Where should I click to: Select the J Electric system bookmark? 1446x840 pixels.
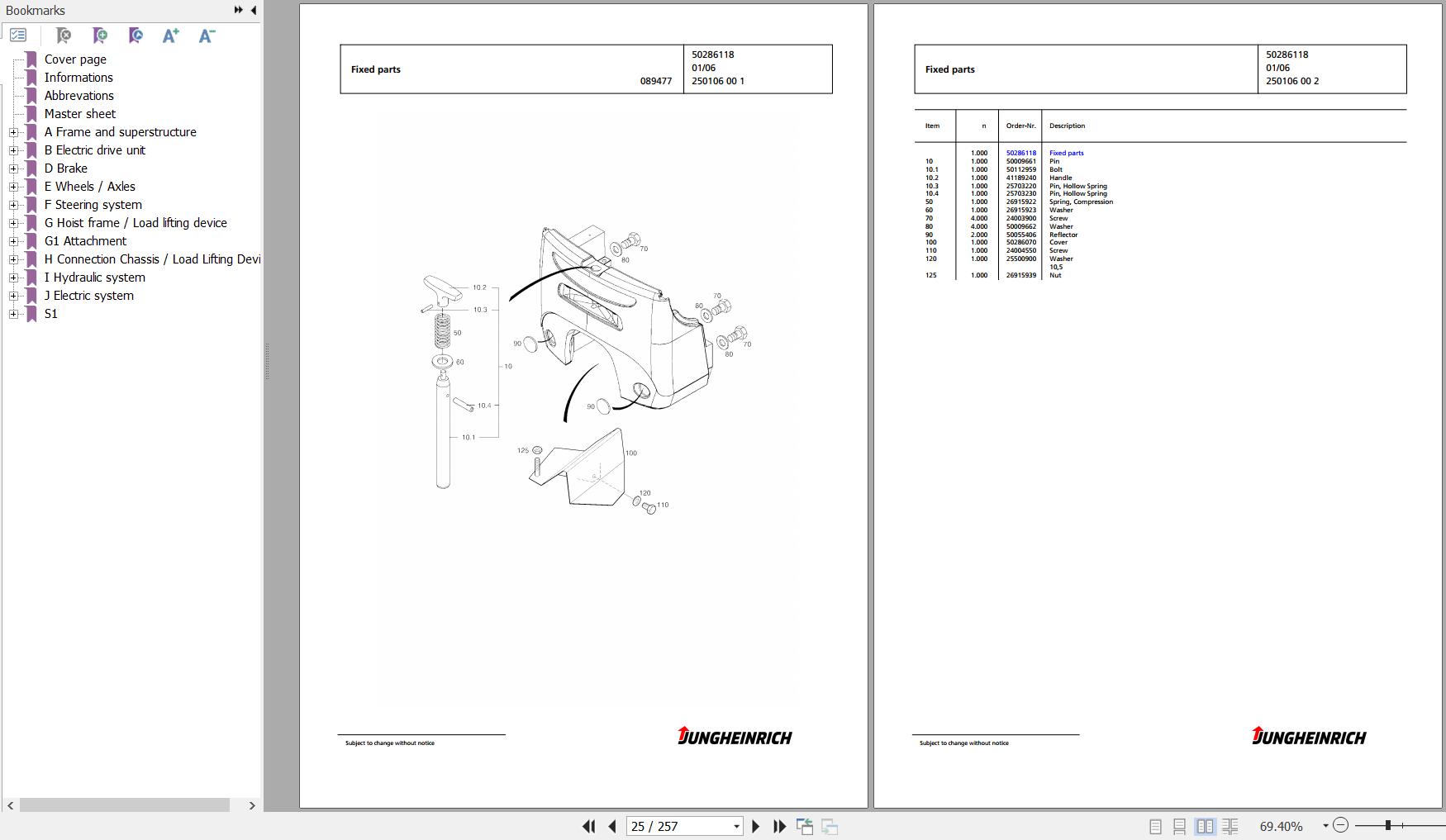click(89, 296)
